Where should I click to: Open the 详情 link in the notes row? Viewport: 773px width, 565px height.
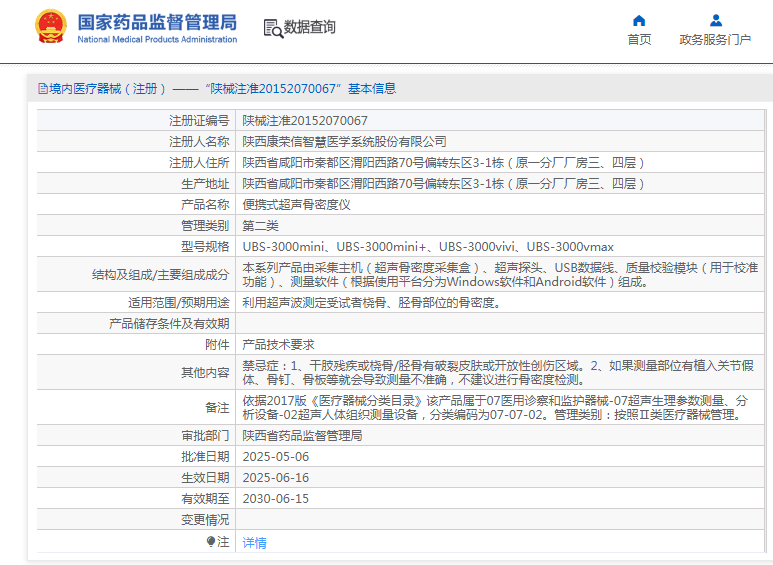(x=255, y=543)
